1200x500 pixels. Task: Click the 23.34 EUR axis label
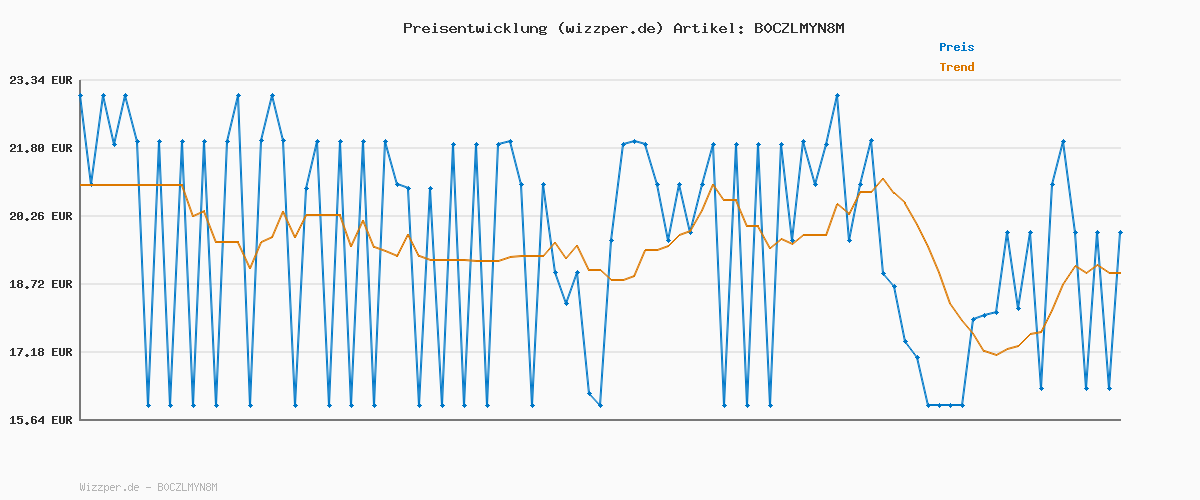(x=40, y=80)
